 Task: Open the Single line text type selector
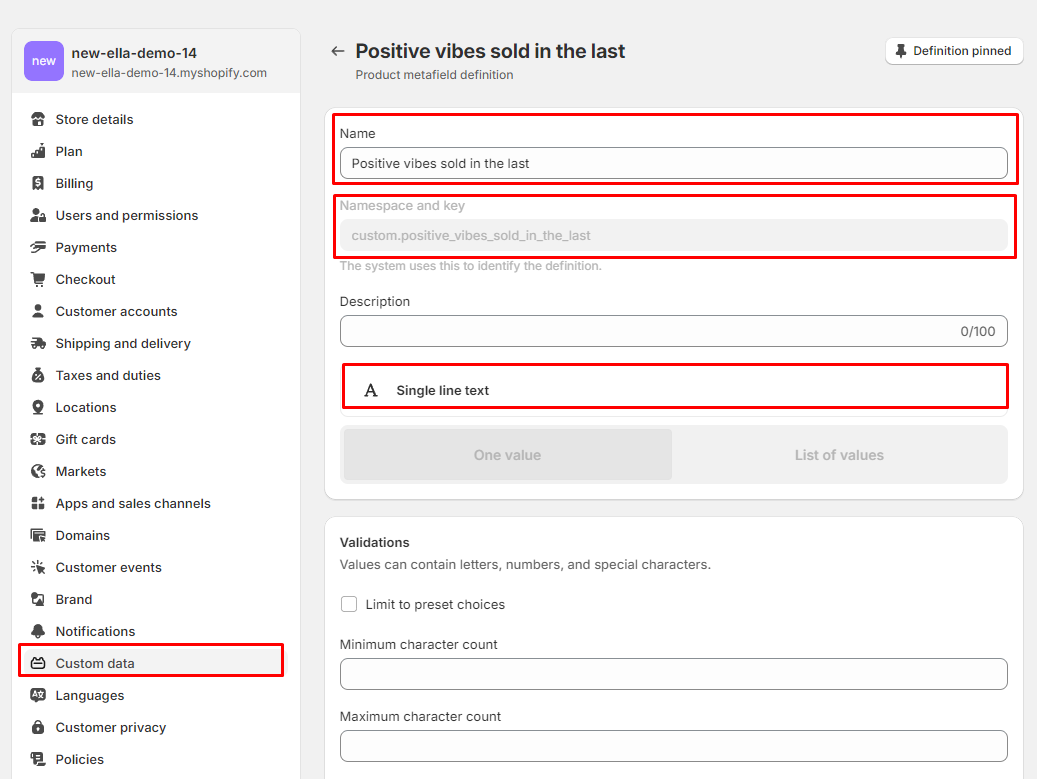(675, 390)
